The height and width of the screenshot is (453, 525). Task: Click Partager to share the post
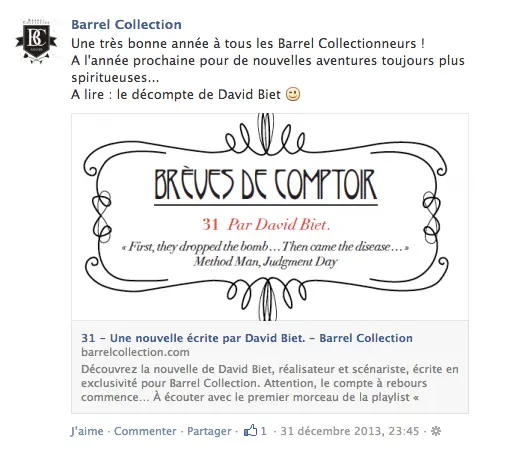click(209, 431)
